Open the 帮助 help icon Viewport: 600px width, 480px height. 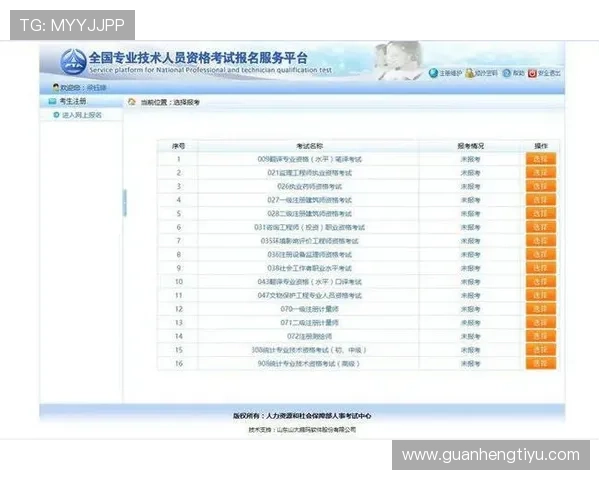tap(507, 73)
